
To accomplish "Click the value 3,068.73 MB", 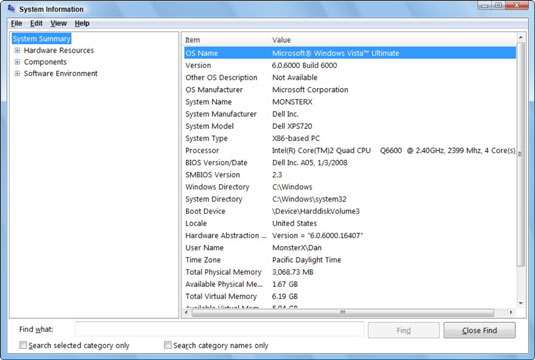I will tap(292, 272).
